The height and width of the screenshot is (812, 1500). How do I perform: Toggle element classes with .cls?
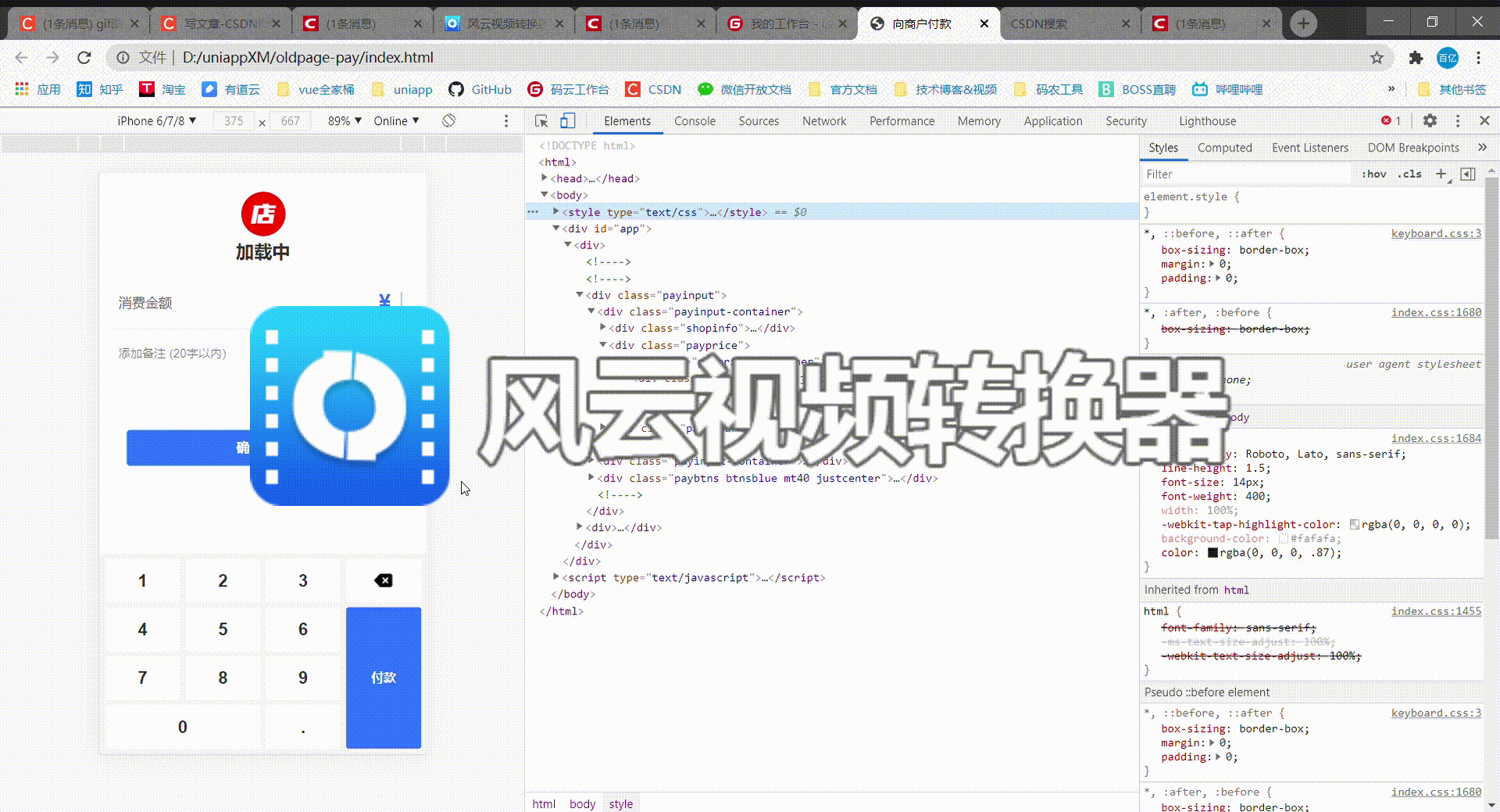coord(1409,174)
